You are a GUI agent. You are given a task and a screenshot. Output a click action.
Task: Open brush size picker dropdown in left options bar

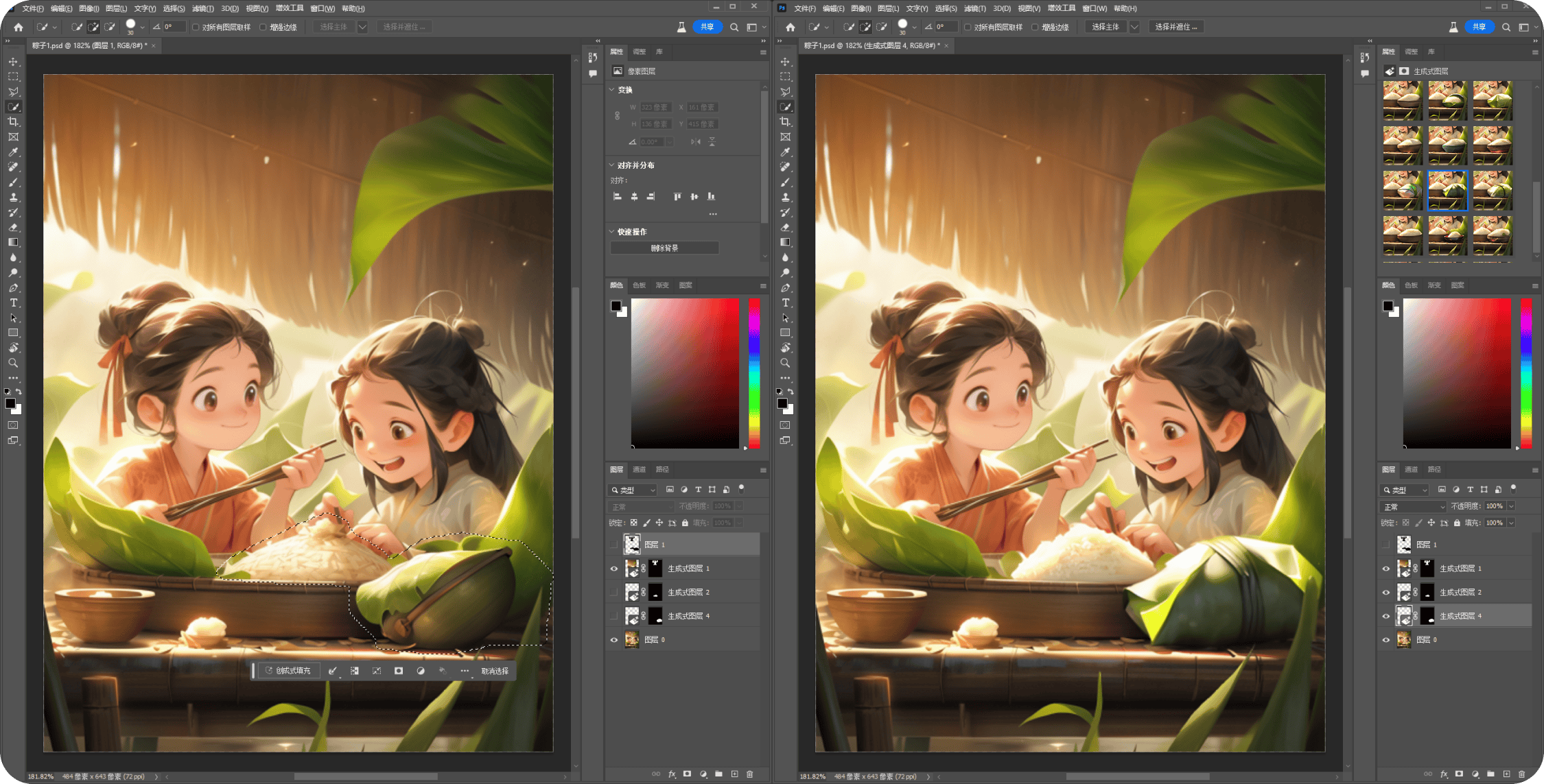142,27
